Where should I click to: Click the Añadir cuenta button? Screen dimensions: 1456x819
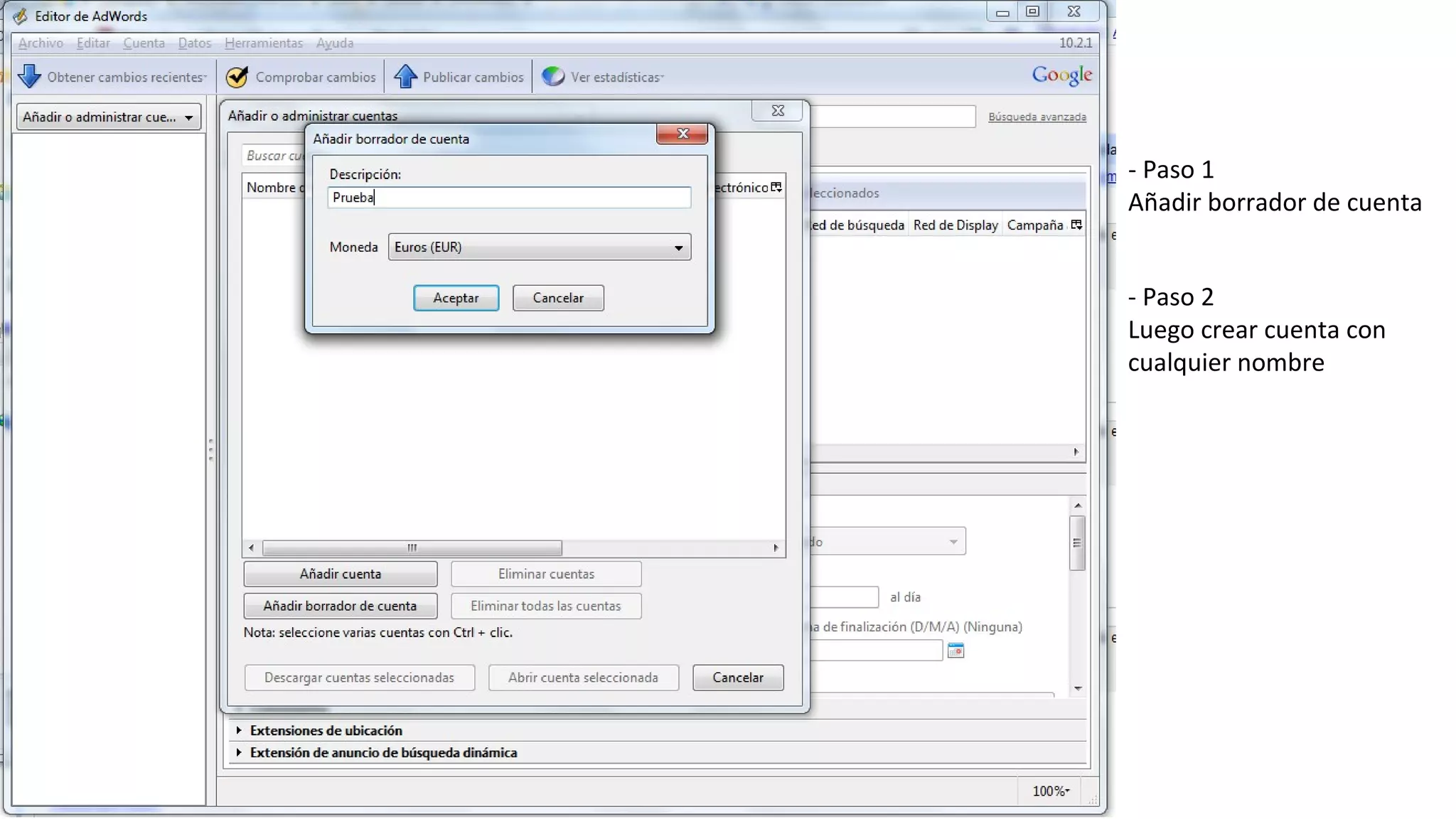tap(340, 574)
